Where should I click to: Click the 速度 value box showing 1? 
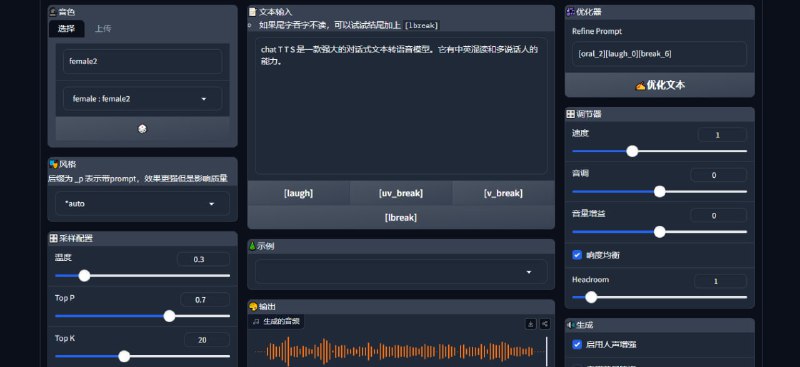click(722, 135)
